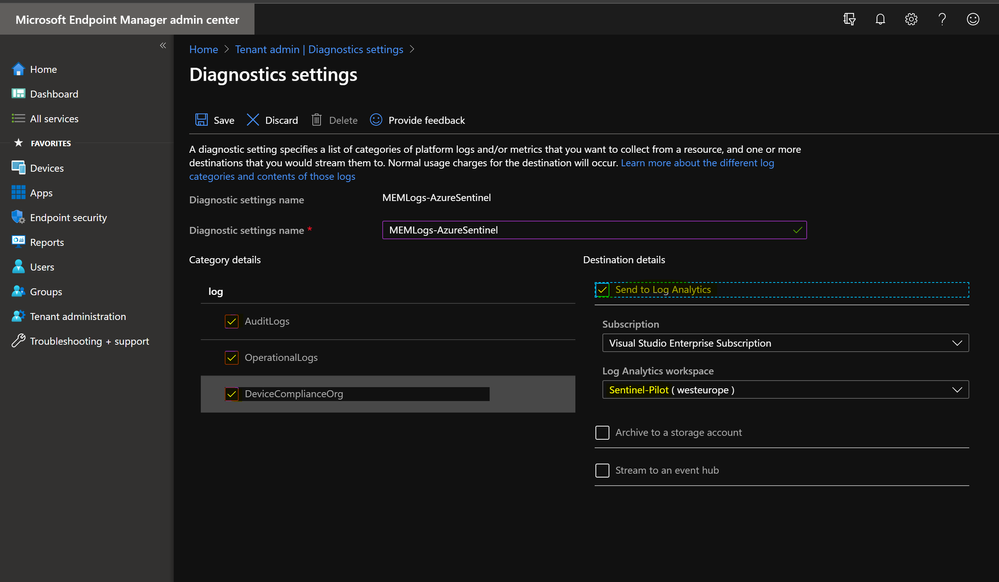Uncheck the DeviceComplianceOrg checkbox
Screen dimensions: 999x582
point(231,394)
